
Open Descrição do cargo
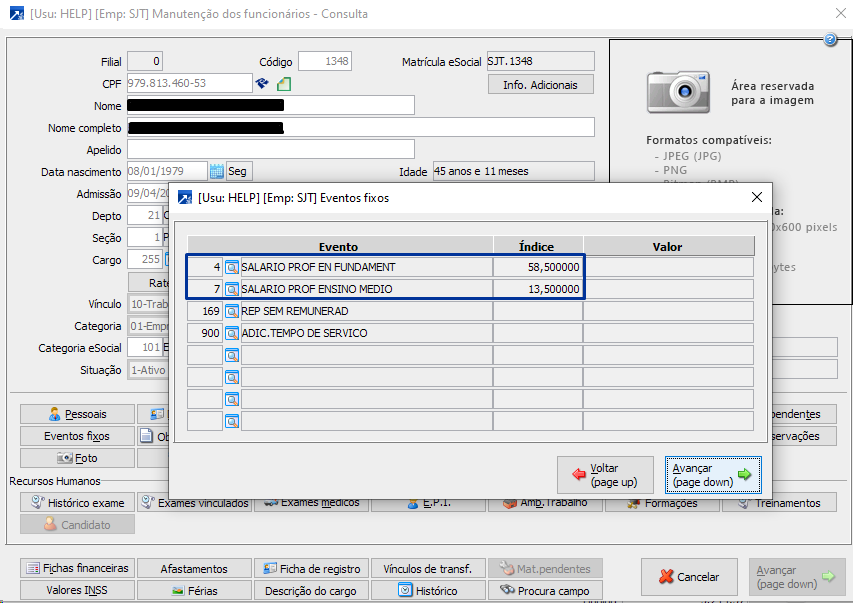(x=311, y=590)
